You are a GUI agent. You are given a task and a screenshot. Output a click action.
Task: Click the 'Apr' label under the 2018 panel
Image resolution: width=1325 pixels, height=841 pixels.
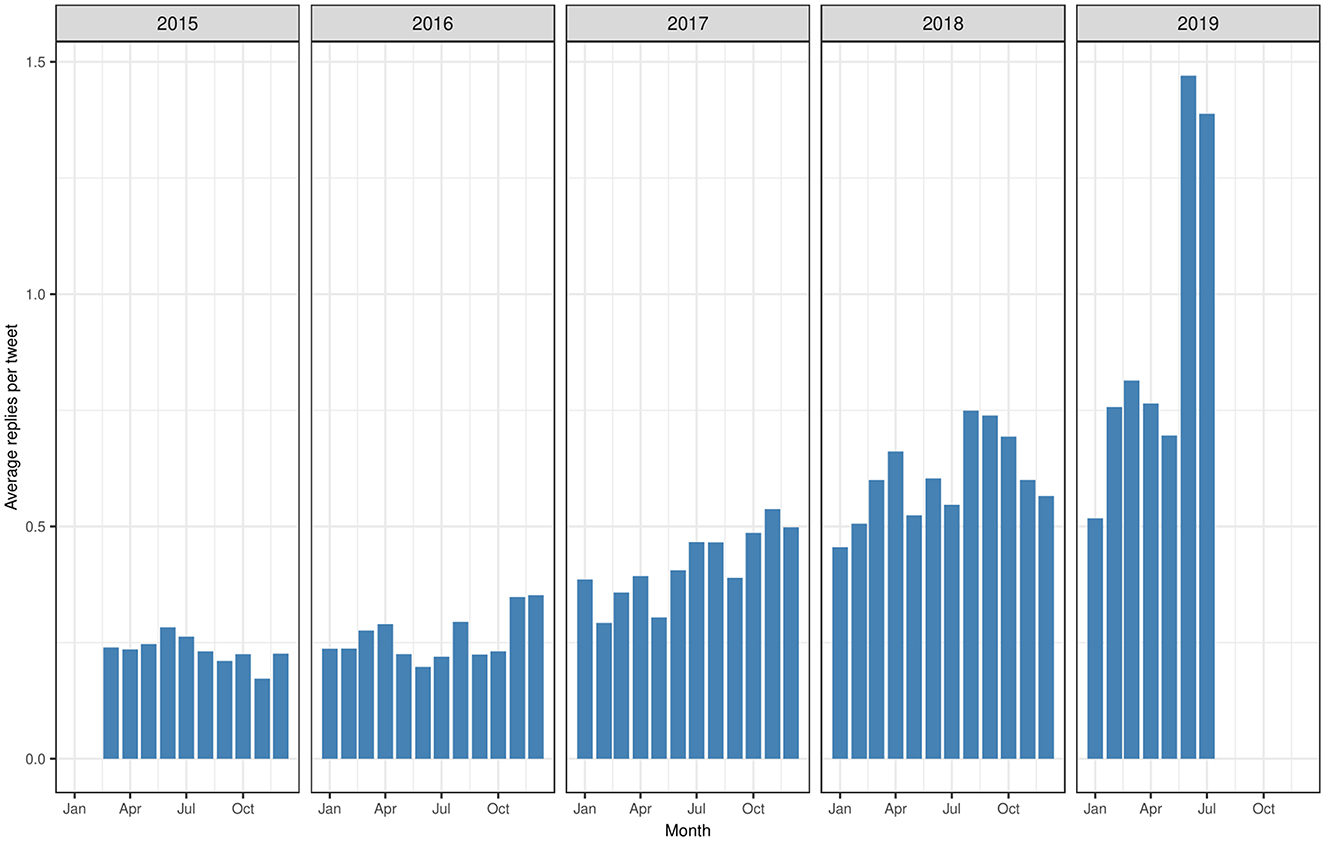[x=895, y=808]
